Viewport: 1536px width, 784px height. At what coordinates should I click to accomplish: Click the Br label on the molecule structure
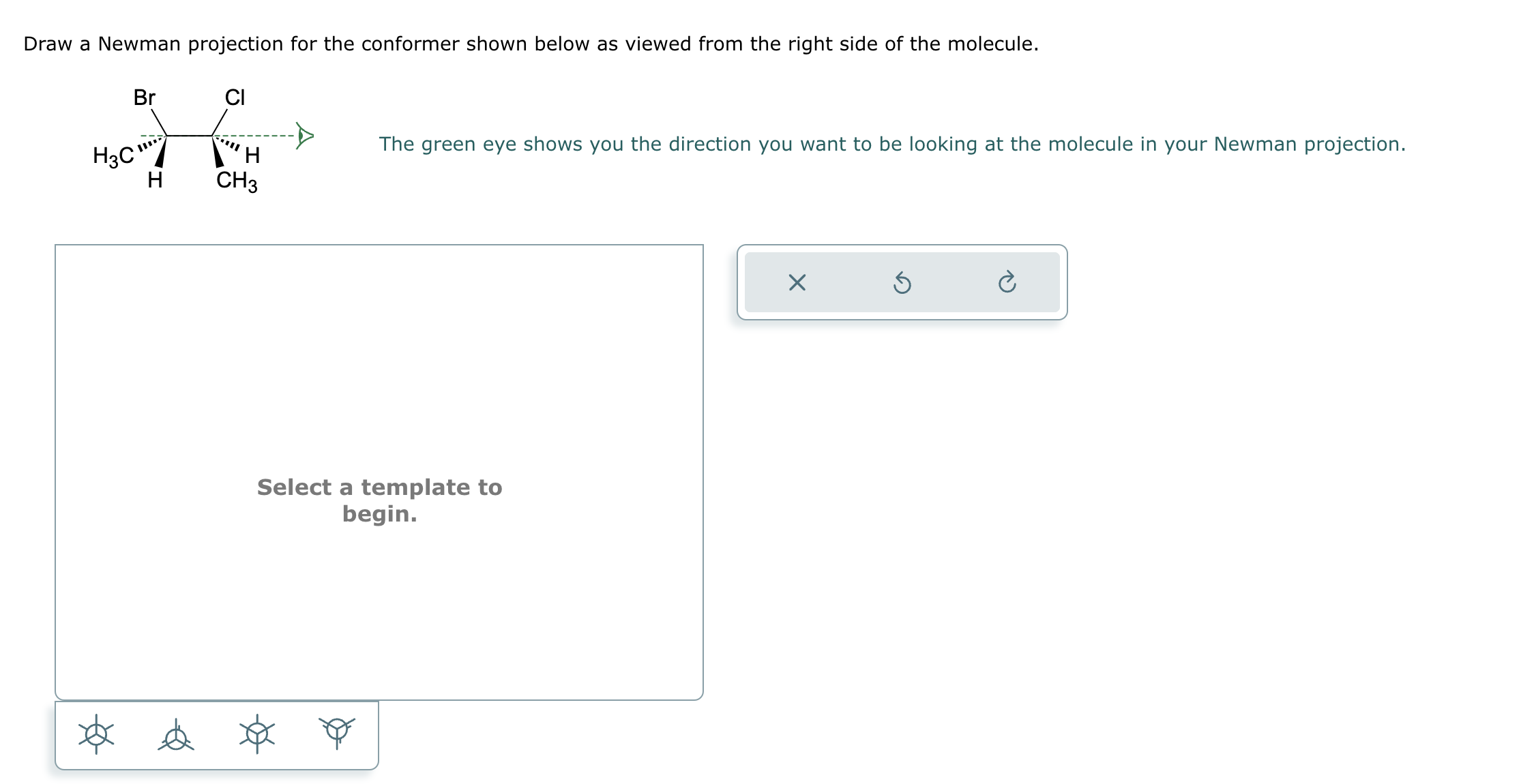[143, 97]
